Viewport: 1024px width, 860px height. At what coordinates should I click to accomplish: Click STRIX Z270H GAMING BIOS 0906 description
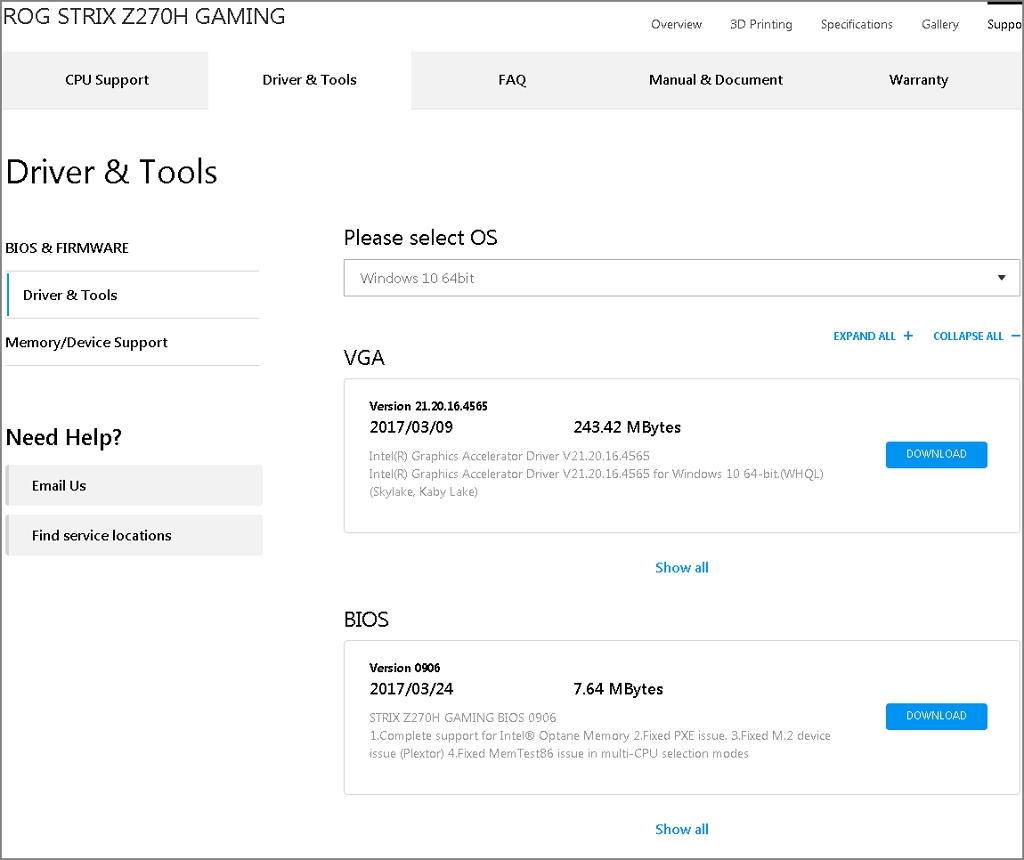pos(462,718)
